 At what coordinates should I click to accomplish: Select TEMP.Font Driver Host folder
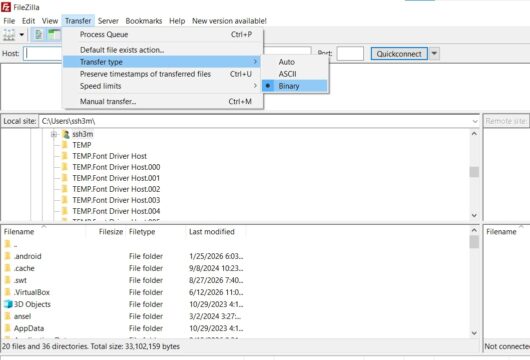109,156
